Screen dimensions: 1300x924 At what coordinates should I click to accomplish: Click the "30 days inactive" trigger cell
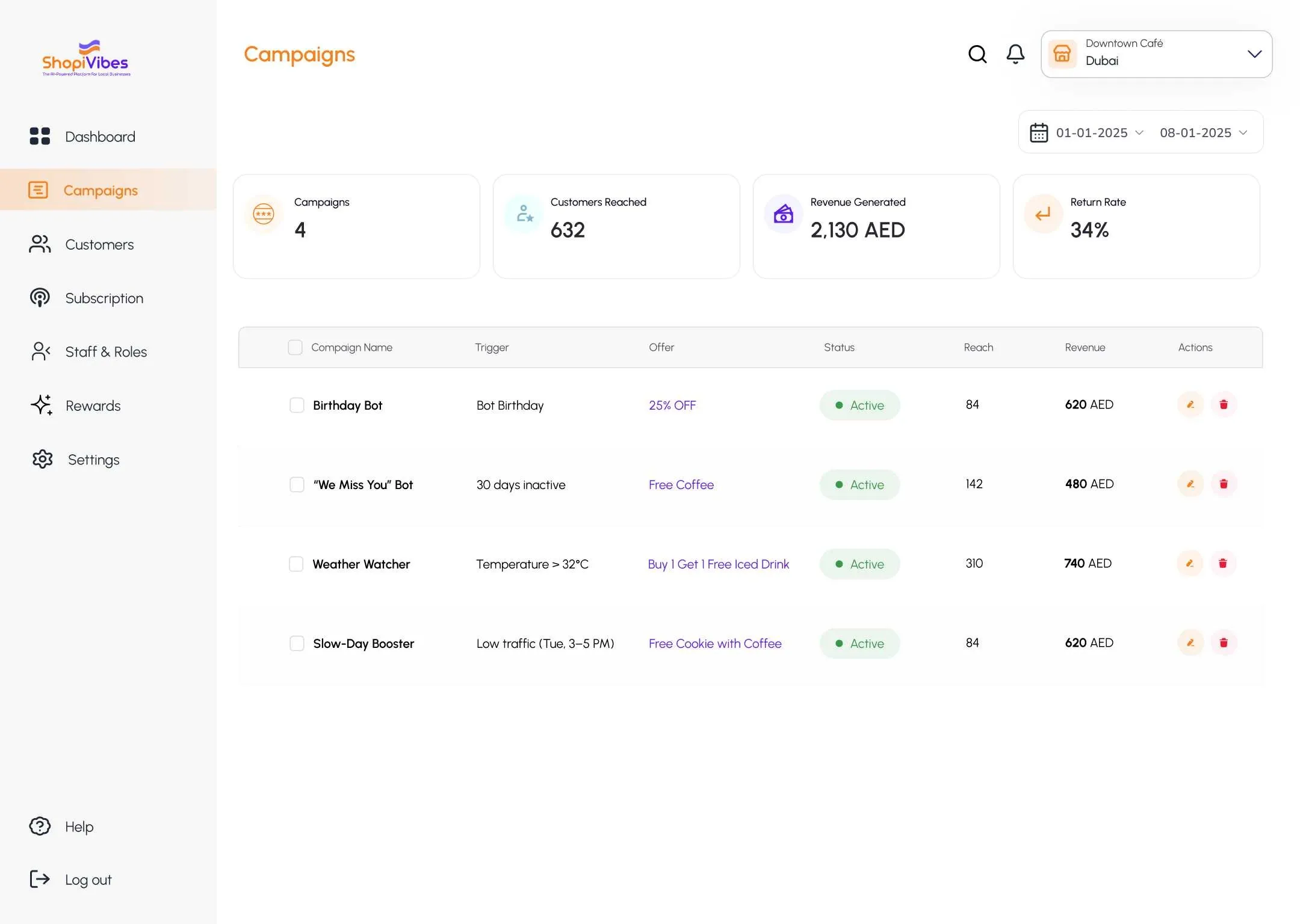[521, 484]
